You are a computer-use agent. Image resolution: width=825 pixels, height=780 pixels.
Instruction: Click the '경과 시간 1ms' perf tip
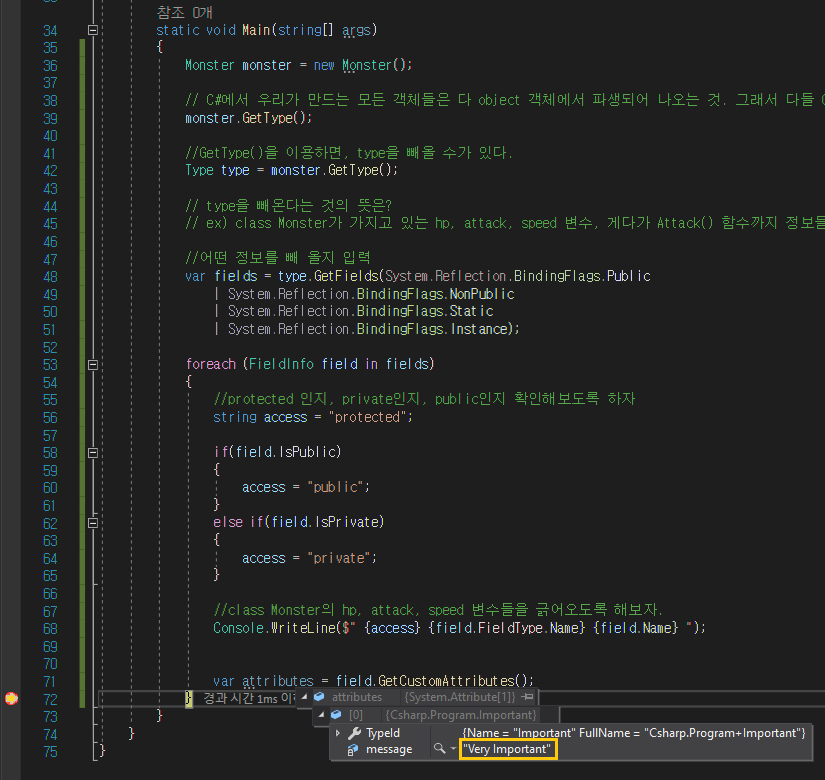pyautogui.click(x=249, y=698)
